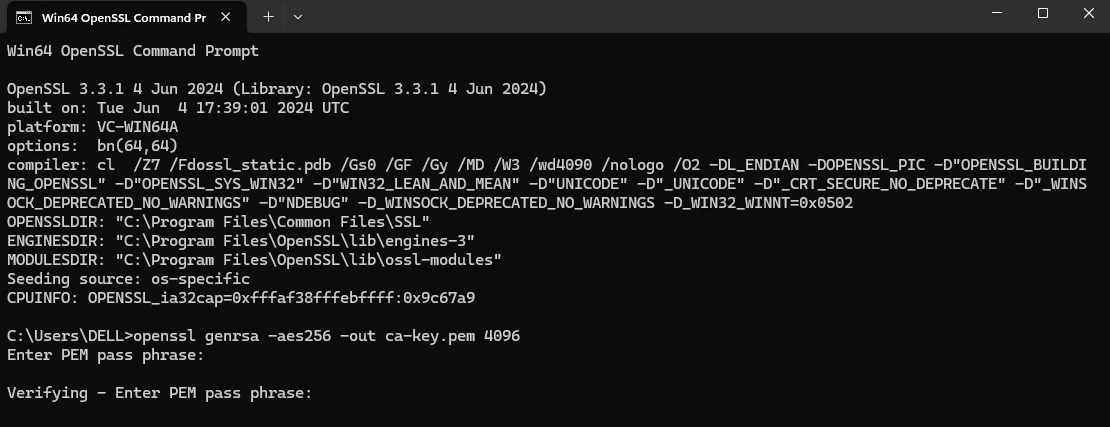This screenshot has height=427, width=1110.
Task: Click the ENGINESDIR engines-3 path line
Action: [x=240, y=241]
